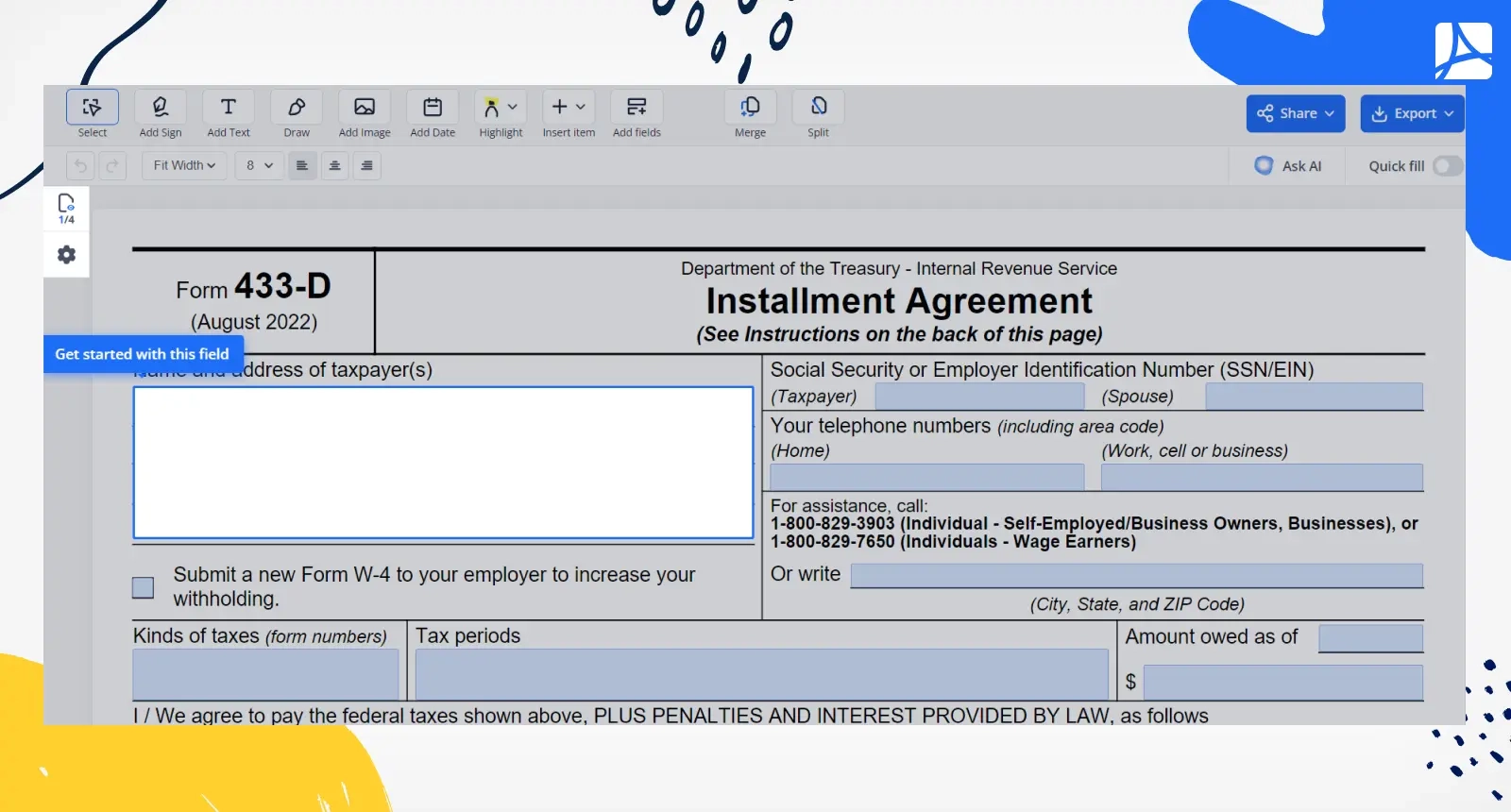Open the Ask AI assistant
Image resolution: width=1511 pixels, height=812 pixels.
click(1288, 166)
